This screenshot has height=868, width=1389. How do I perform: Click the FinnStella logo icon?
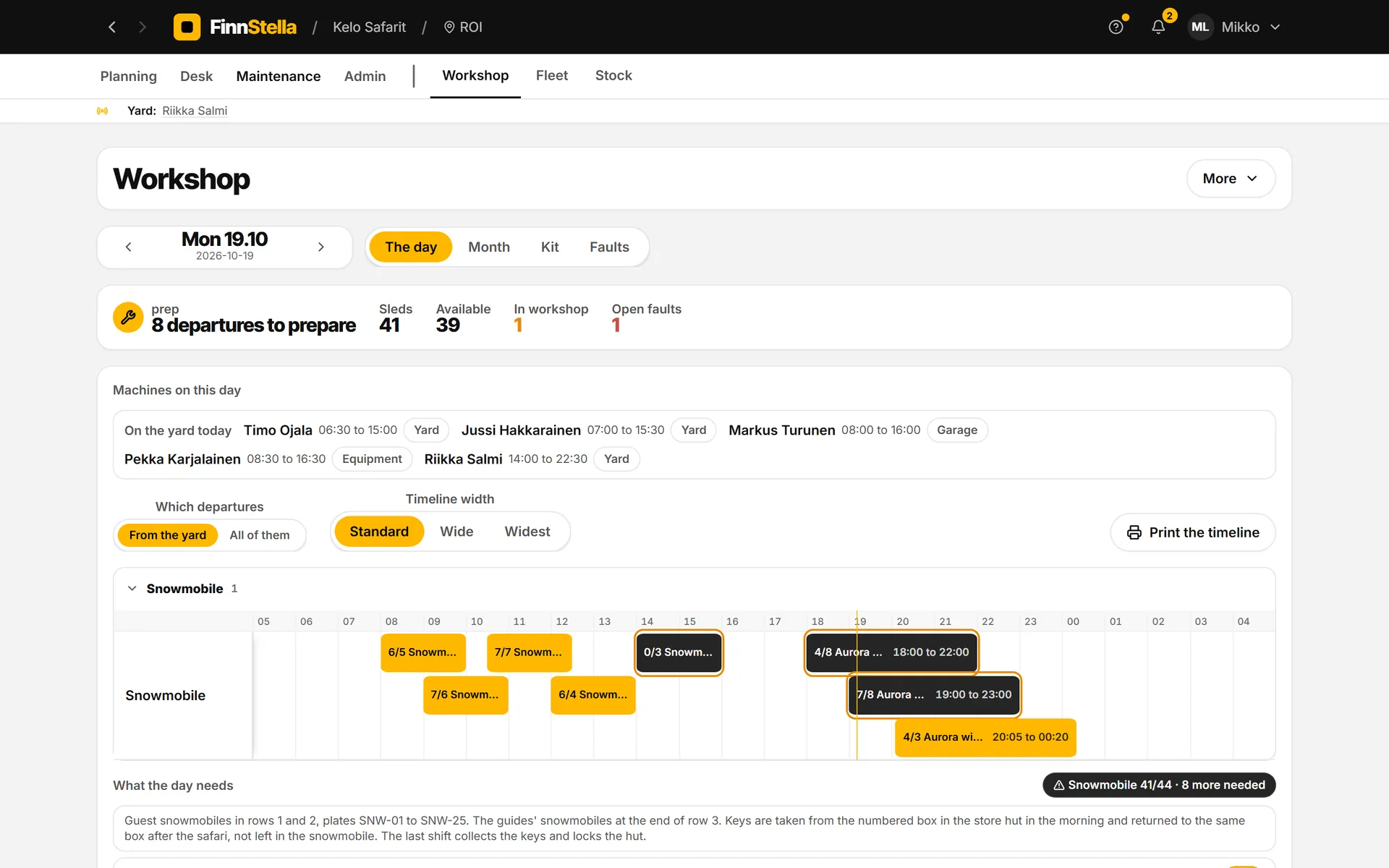point(187,27)
